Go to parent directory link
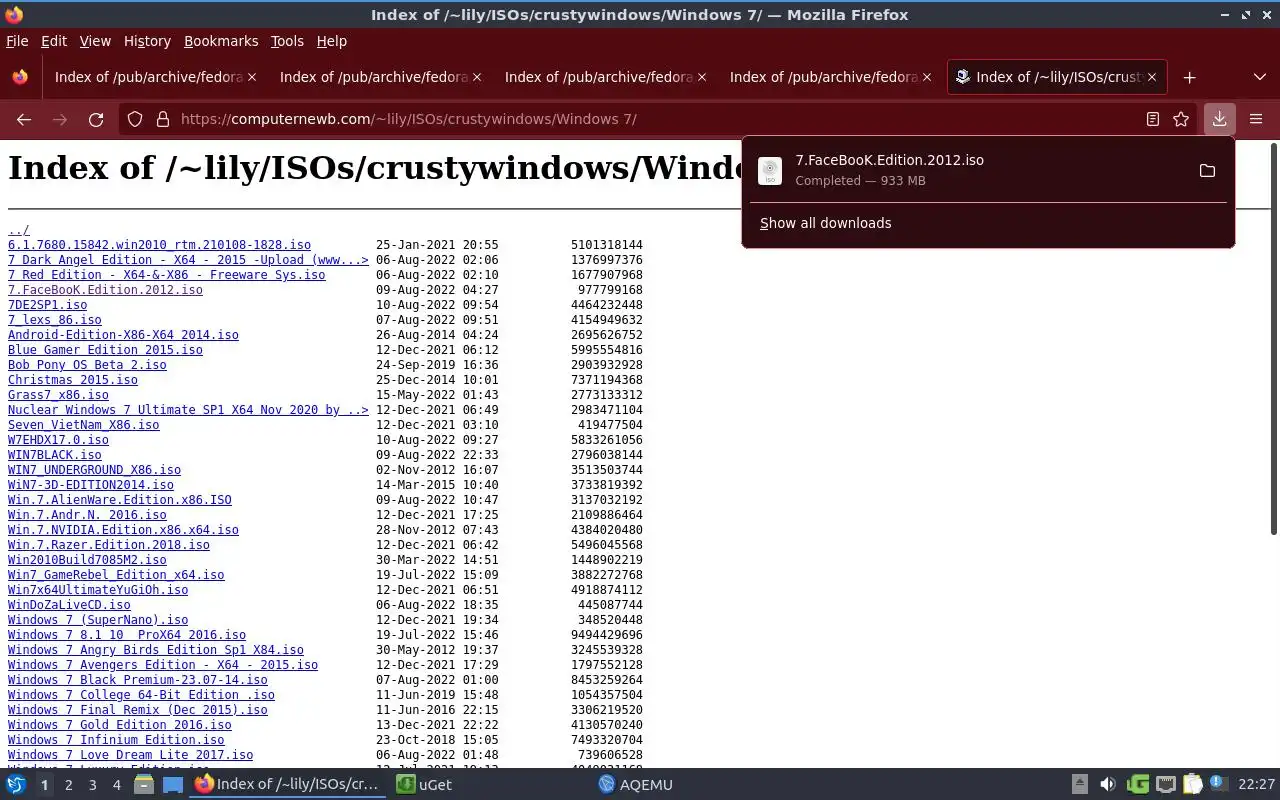The height and width of the screenshot is (800, 1280). click(19, 230)
